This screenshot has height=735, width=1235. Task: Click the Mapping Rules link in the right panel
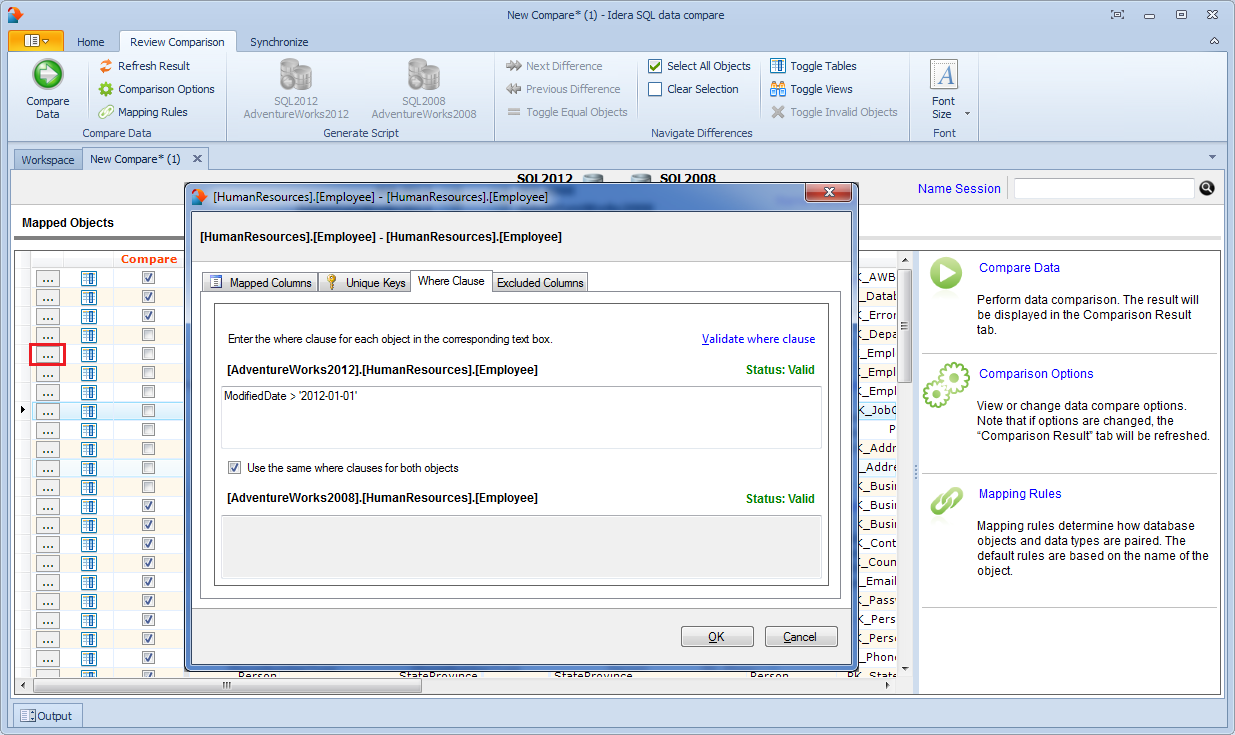(1020, 493)
